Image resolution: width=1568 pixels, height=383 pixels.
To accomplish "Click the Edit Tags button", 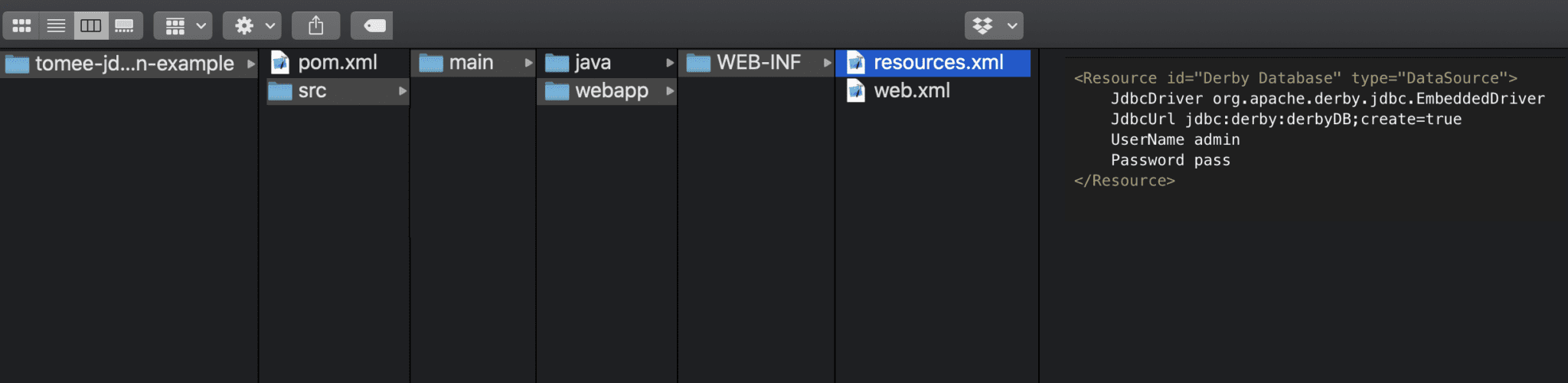I will click(x=372, y=25).
